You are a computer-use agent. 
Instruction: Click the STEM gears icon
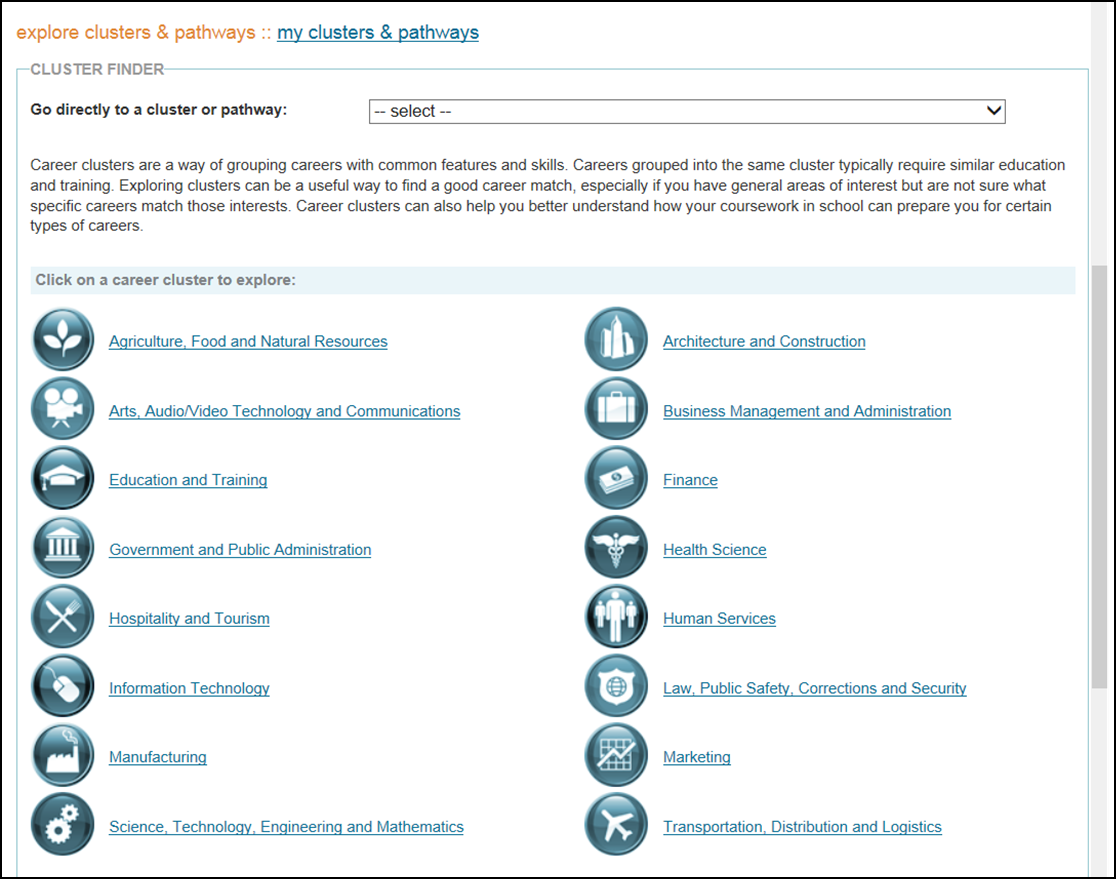coord(63,824)
